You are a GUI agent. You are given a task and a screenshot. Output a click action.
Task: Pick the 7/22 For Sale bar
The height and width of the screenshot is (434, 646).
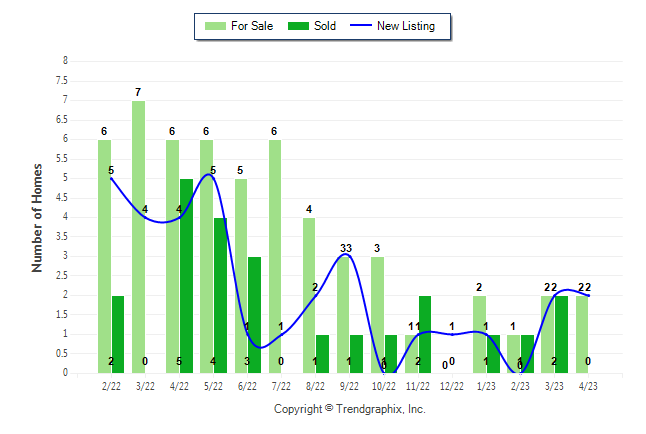point(274,255)
